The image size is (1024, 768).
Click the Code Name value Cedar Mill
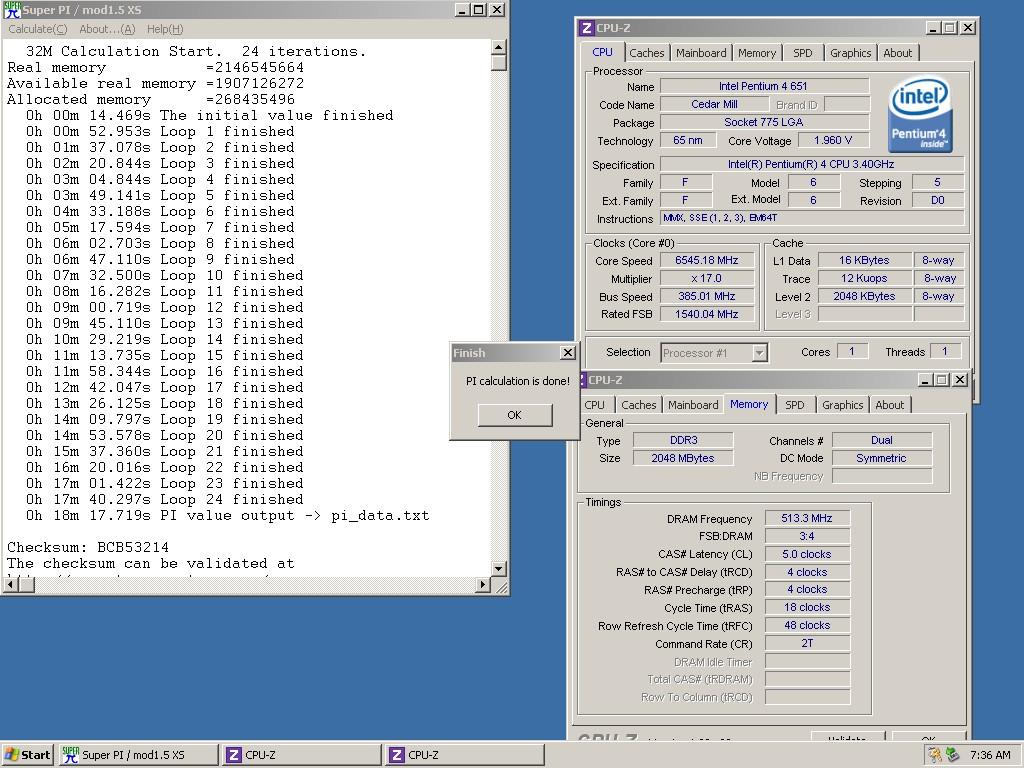pyautogui.click(x=714, y=104)
